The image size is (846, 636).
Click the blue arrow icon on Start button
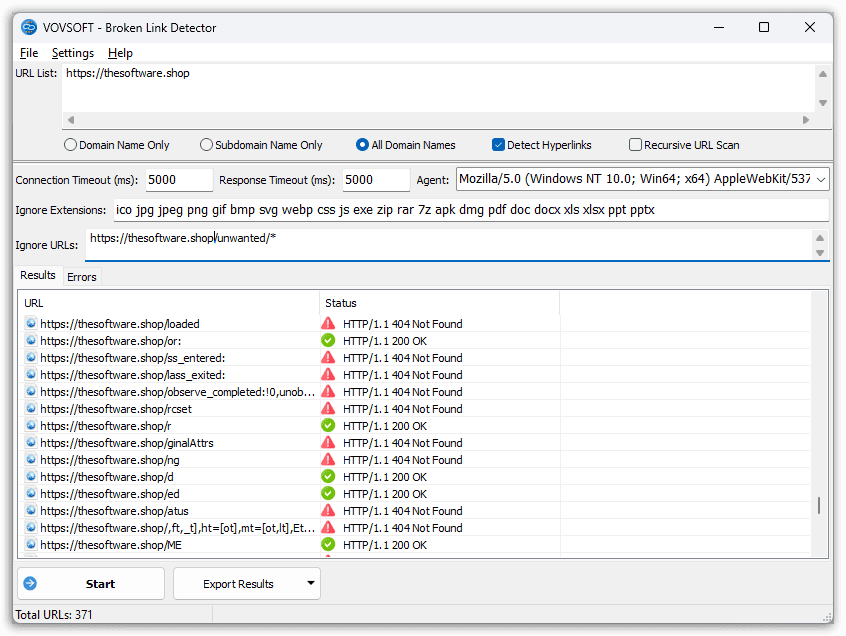30,583
